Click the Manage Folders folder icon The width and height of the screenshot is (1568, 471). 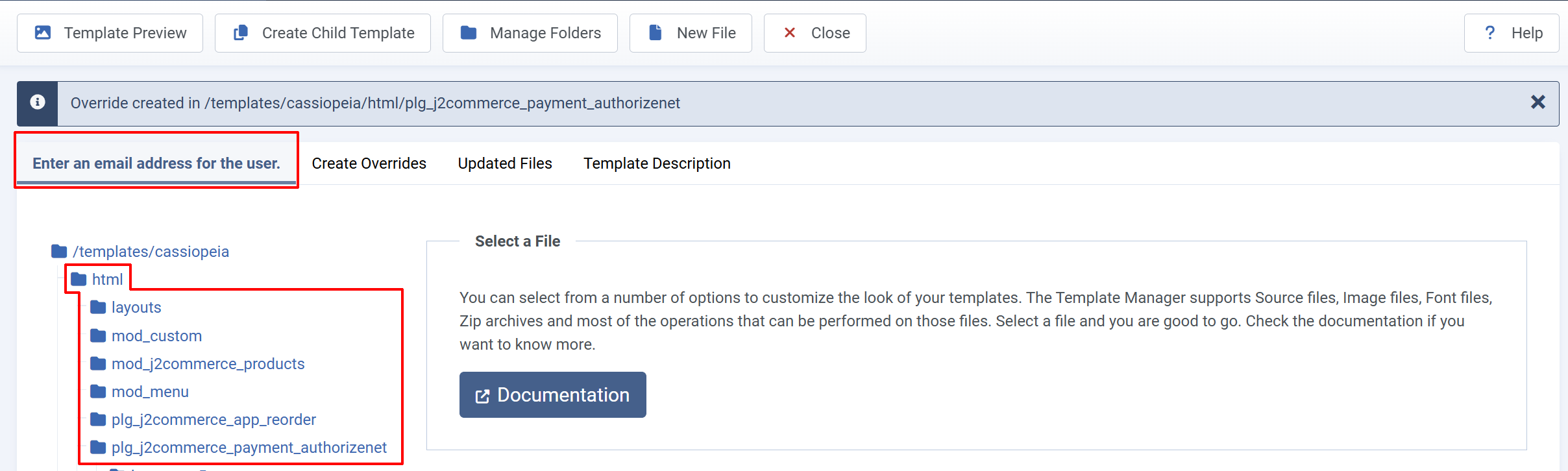click(x=469, y=32)
